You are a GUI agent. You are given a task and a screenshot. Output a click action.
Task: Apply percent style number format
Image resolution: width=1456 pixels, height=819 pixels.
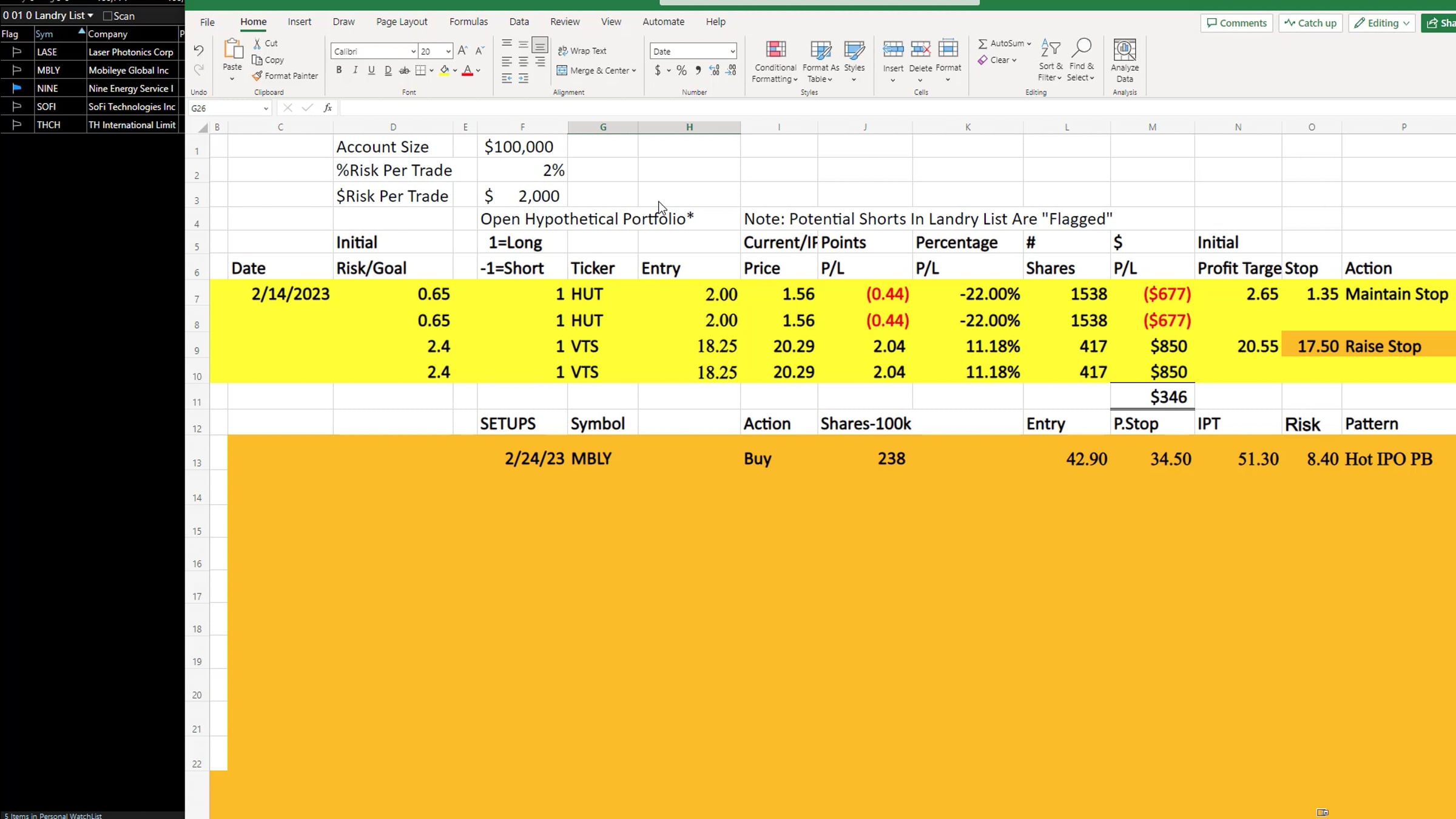(682, 70)
